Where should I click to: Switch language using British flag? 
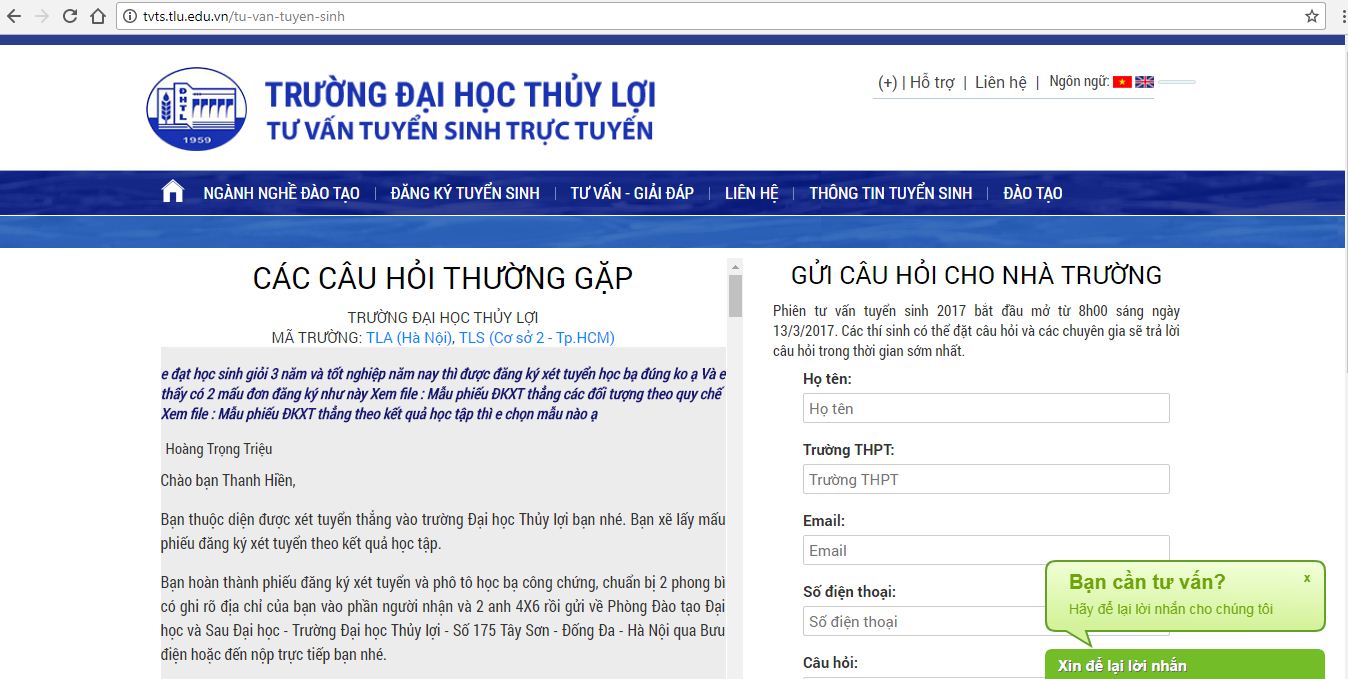pos(1144,82)
